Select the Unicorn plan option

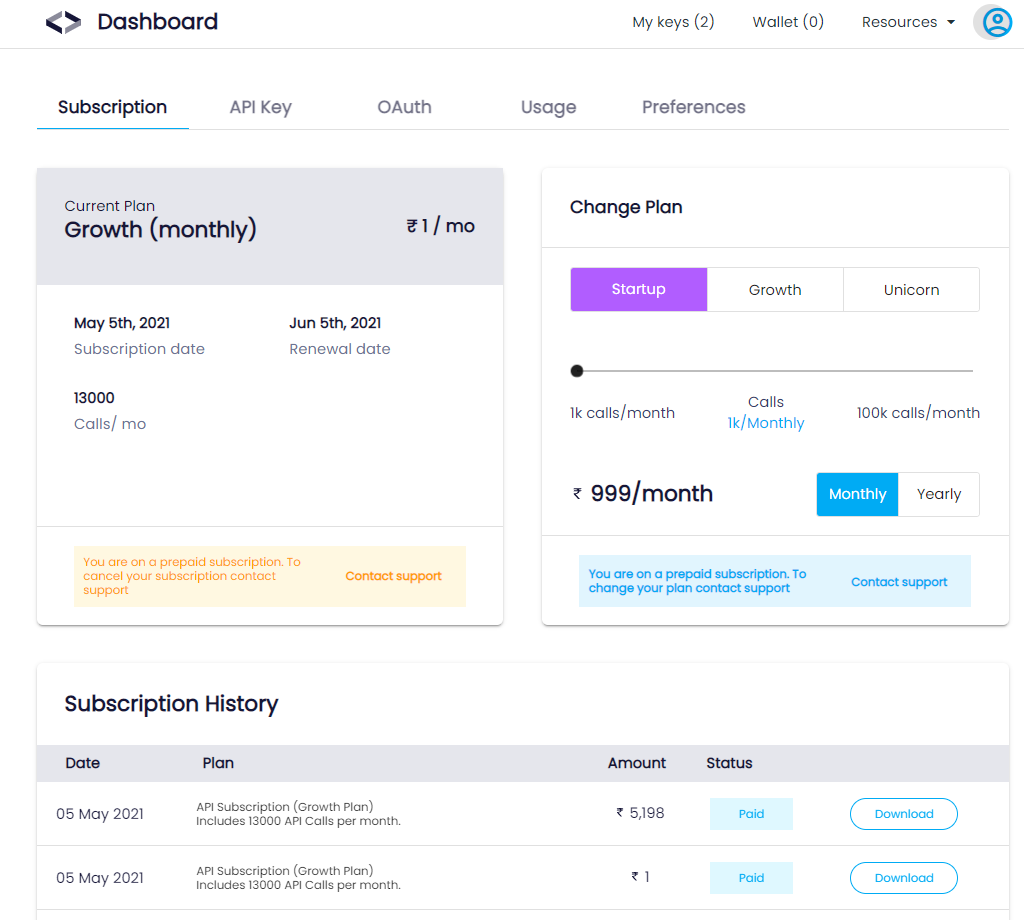click(x=912, y=289)
